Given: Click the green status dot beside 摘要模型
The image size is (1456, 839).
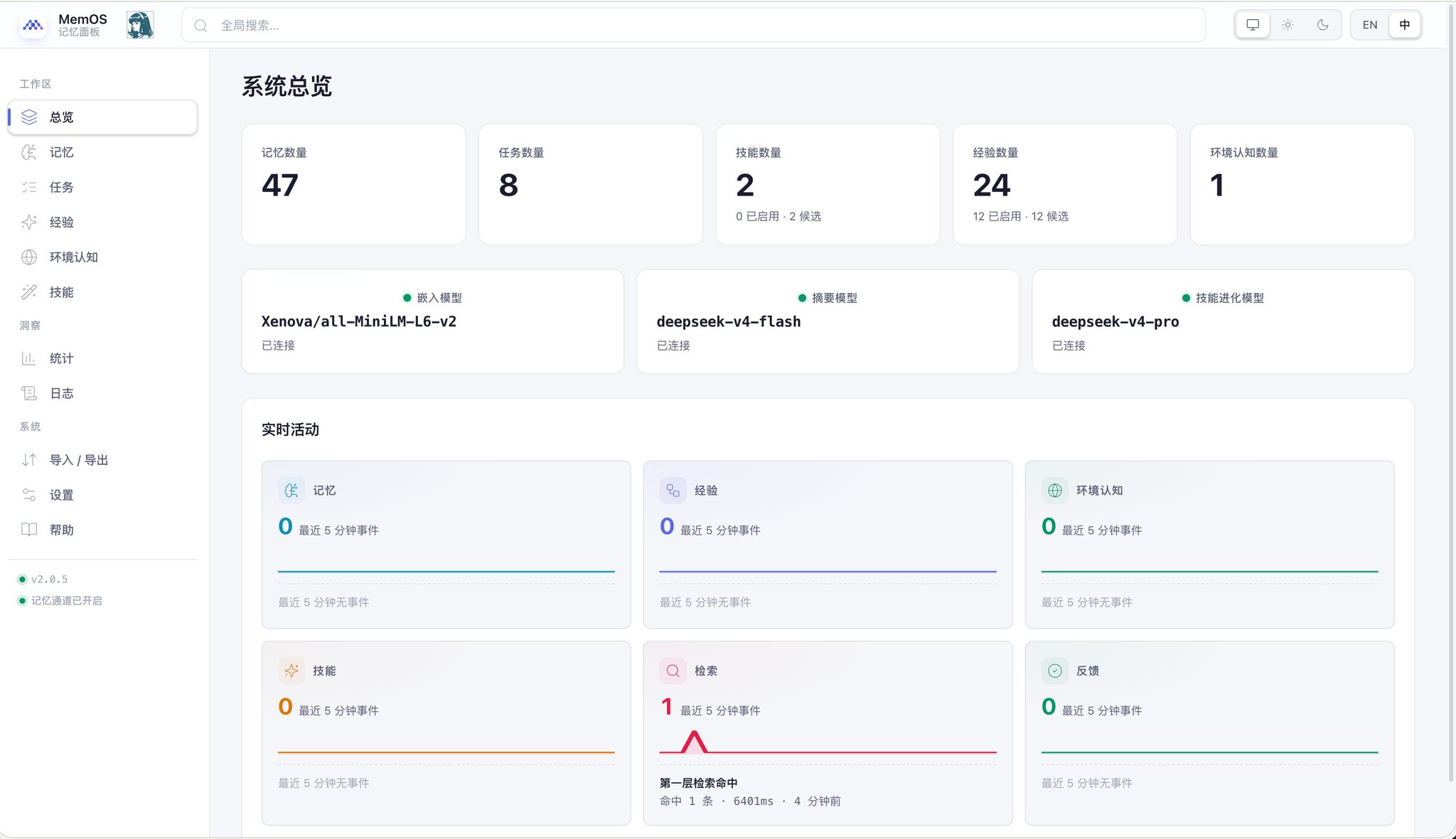Looking at the screenshot, I should point(802,298).
